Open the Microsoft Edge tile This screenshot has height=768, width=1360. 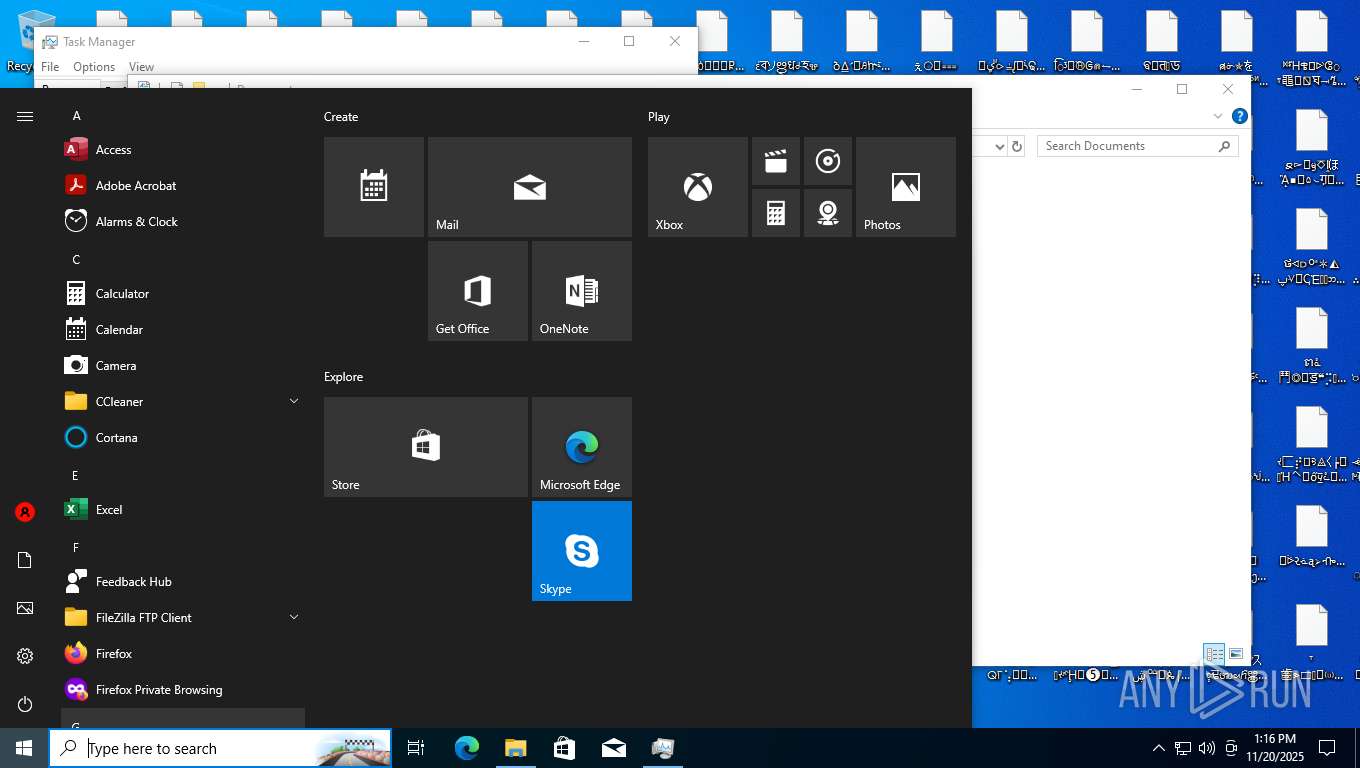tap(582, 447)
